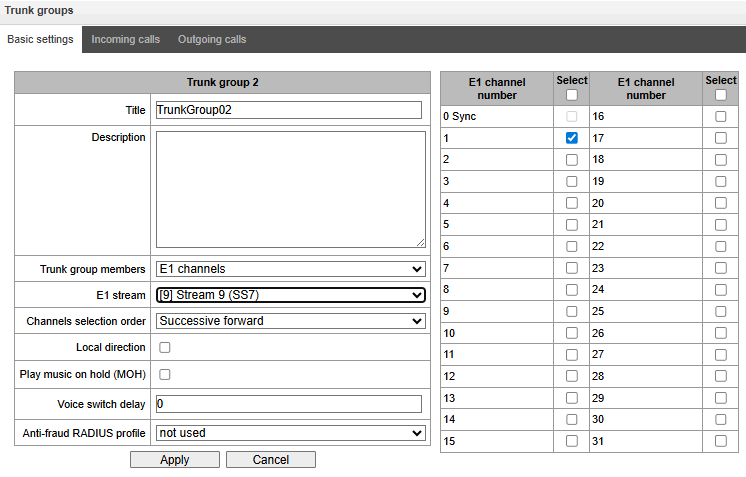Select all channels in left Select column
The image size is (746, 477).
coord(572,95)
